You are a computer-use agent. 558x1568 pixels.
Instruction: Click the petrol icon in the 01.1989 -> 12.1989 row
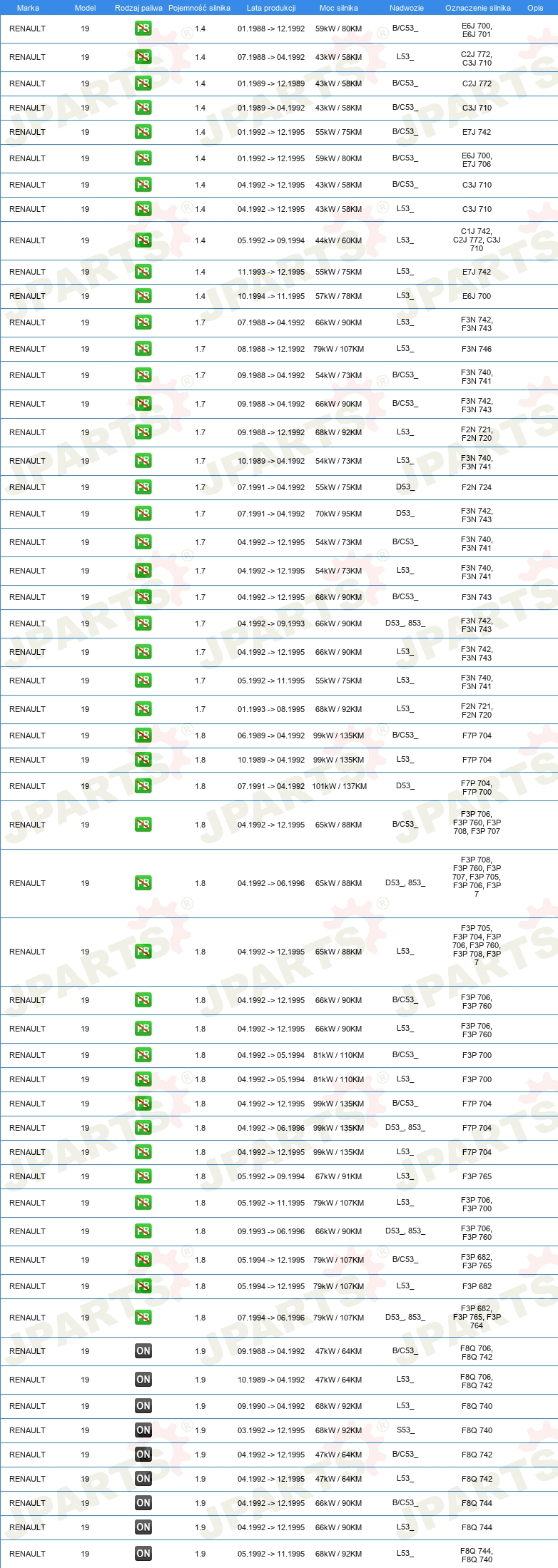click(143, 83)
